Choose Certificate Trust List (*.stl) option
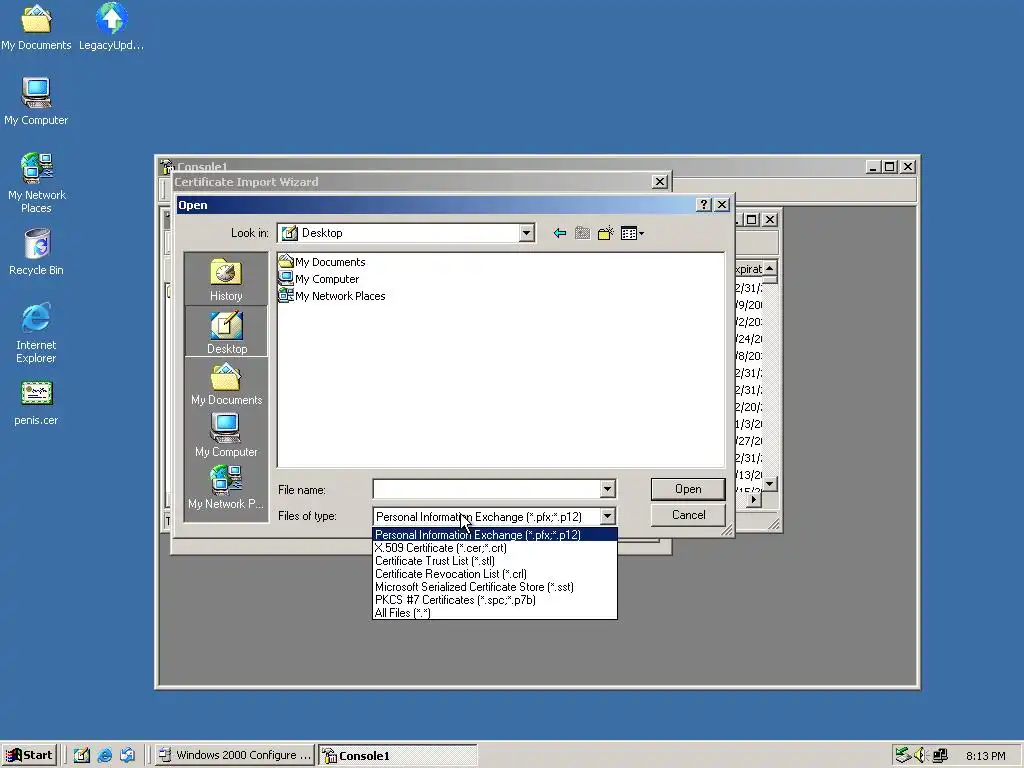Viewport: 1024px width, 768px height. click(494, 561)
